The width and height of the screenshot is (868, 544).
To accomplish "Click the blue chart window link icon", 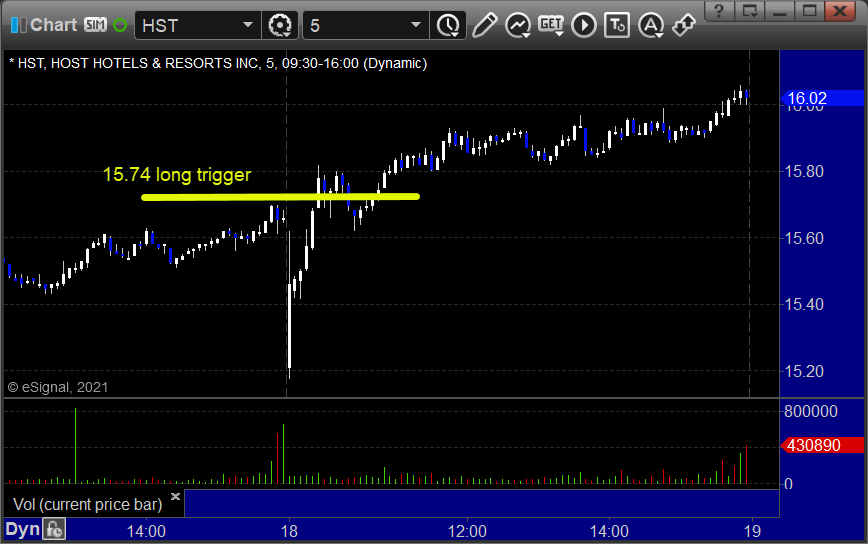I will (18, 25).
